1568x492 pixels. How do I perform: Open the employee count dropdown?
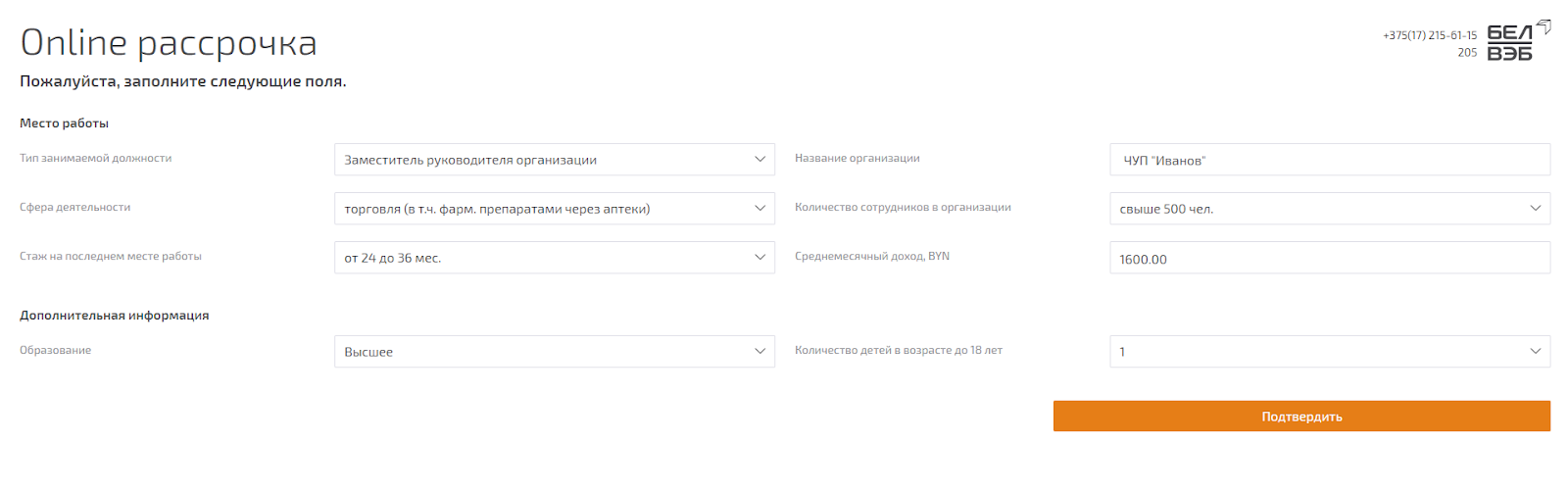click(1330, 209)
